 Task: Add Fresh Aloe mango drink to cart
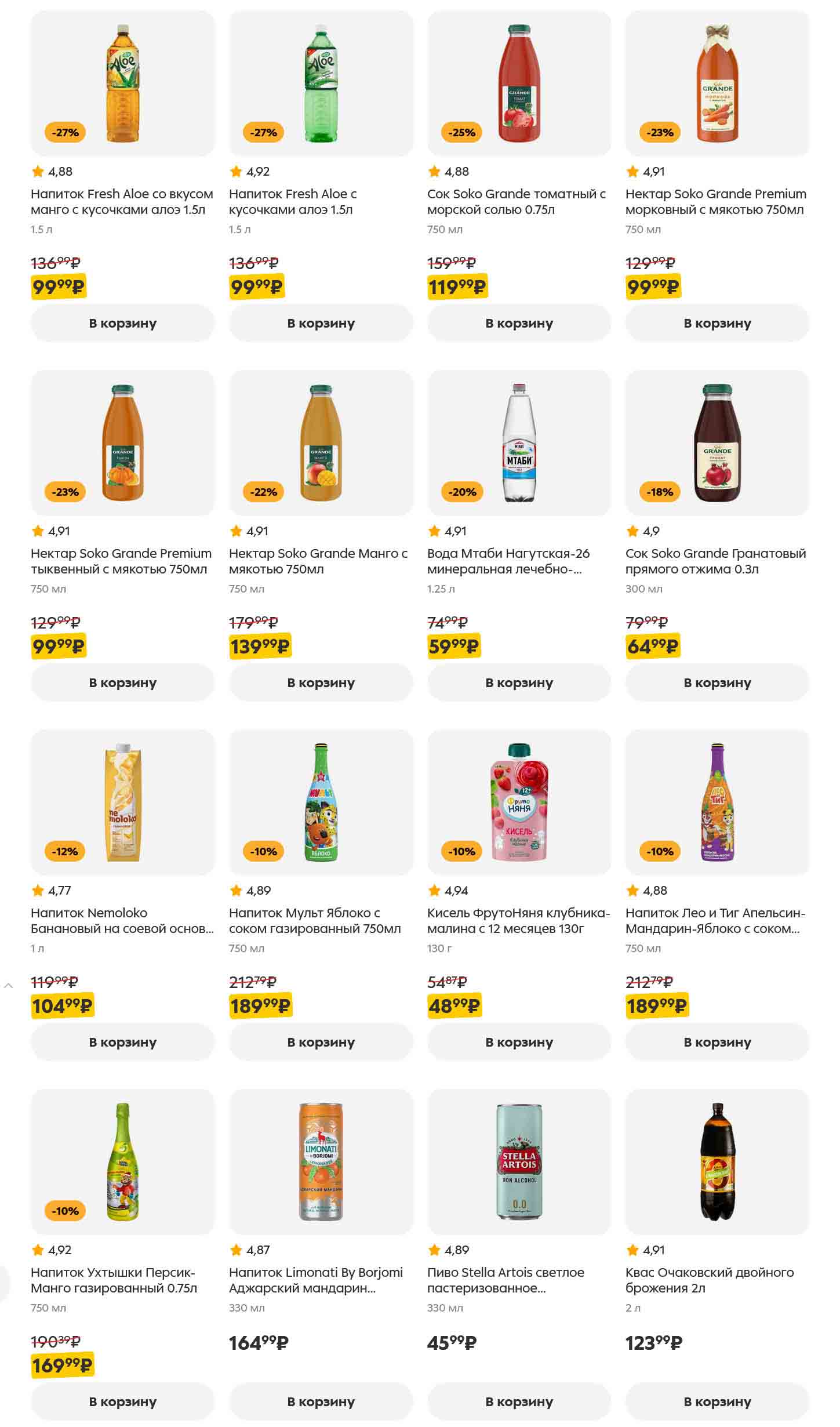tap(122, 324)
